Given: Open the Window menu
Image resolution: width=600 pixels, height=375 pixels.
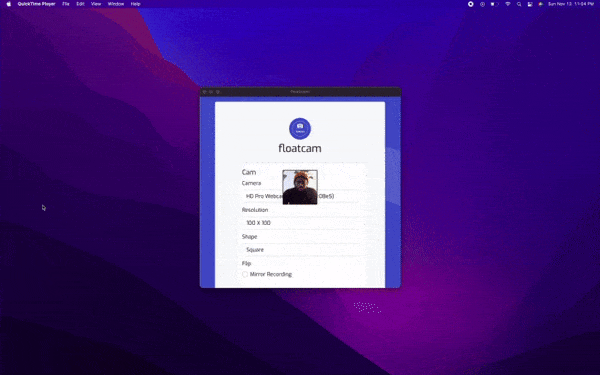Looking at the screenshot, I should [116, 4].
